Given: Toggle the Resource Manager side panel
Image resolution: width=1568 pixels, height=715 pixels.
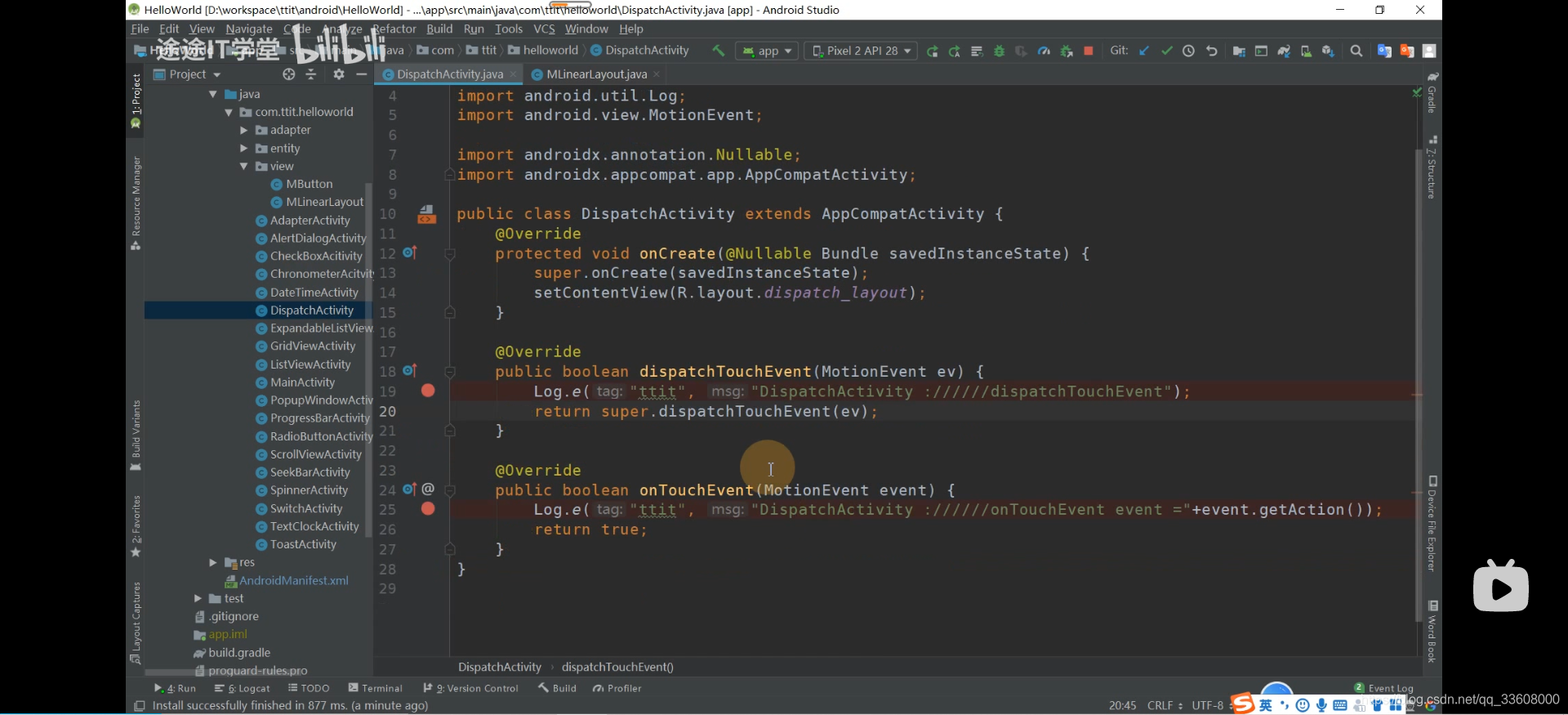Looking at the screenshot, I should click(x=136, y=203).
